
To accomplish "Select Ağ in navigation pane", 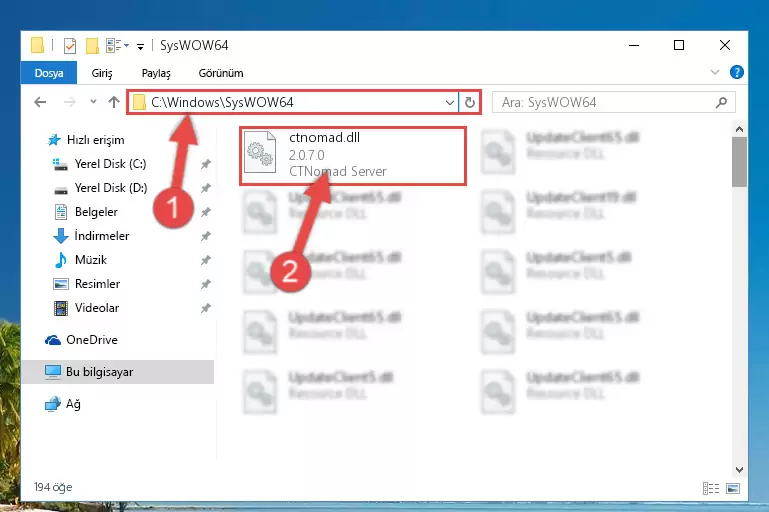I will click(x=63, y=404).
